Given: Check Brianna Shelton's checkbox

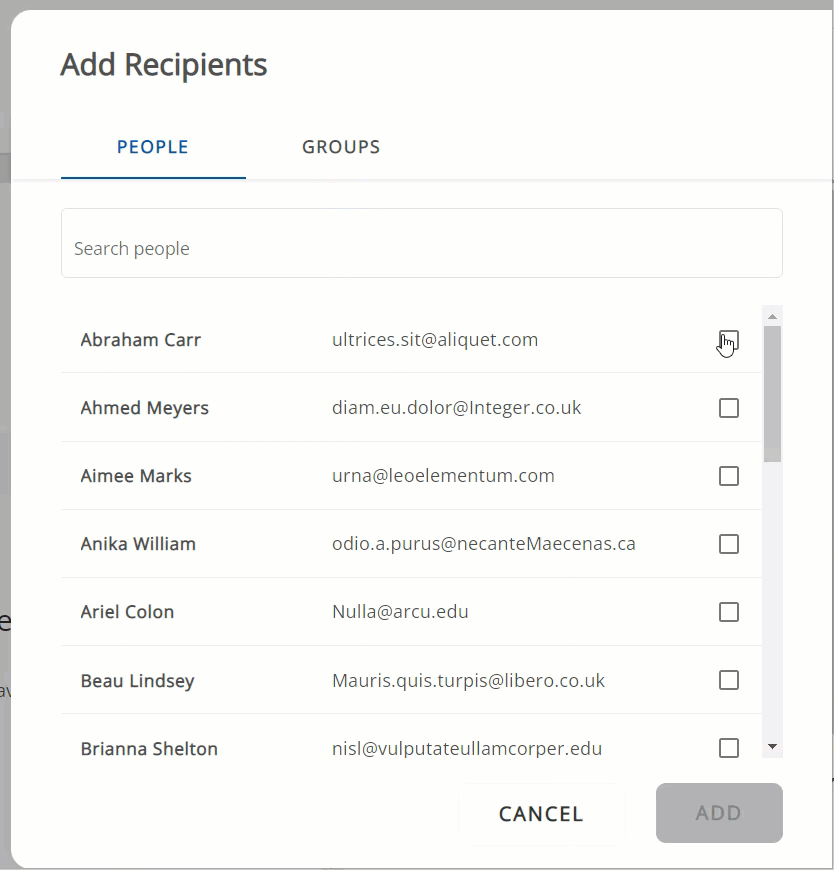Looking at the screenshot, I should 729,748.
